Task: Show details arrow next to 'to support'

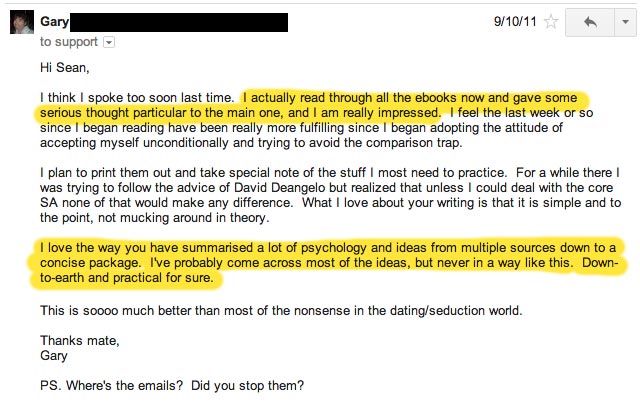Action: coord(109,42)
